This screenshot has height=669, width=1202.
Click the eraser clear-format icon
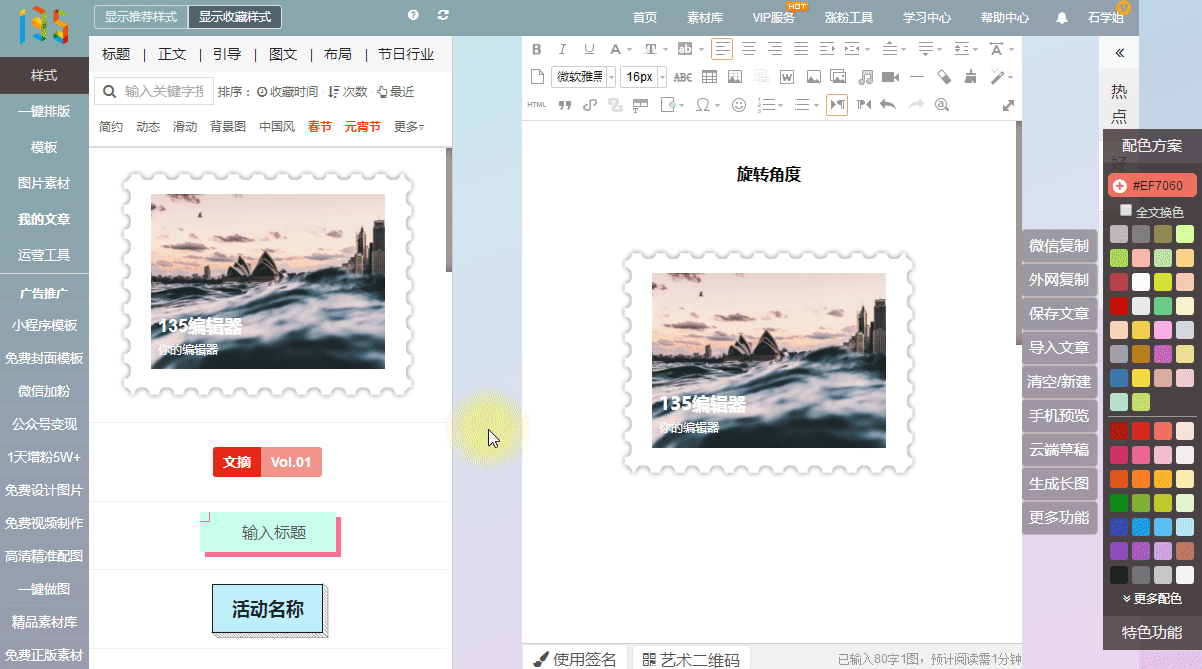[943, 77]
